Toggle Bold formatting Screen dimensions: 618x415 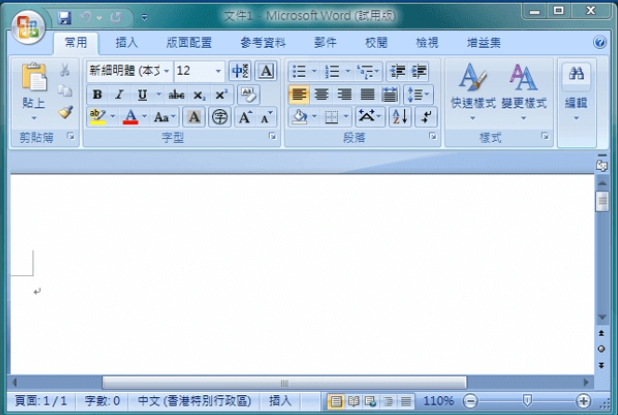pos(97,95)
